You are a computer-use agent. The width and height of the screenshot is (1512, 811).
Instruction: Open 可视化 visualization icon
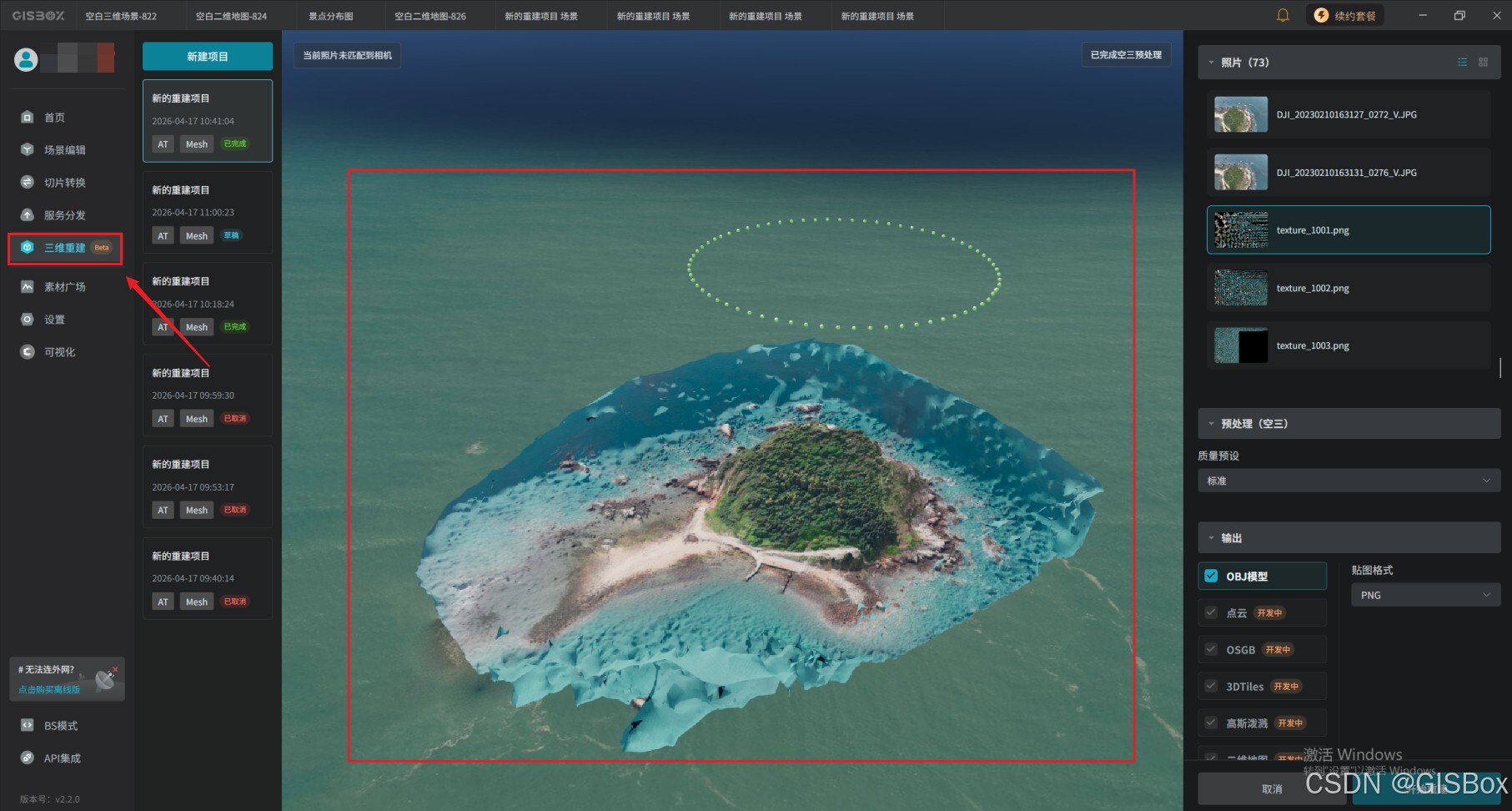click(x=28, y=352)
